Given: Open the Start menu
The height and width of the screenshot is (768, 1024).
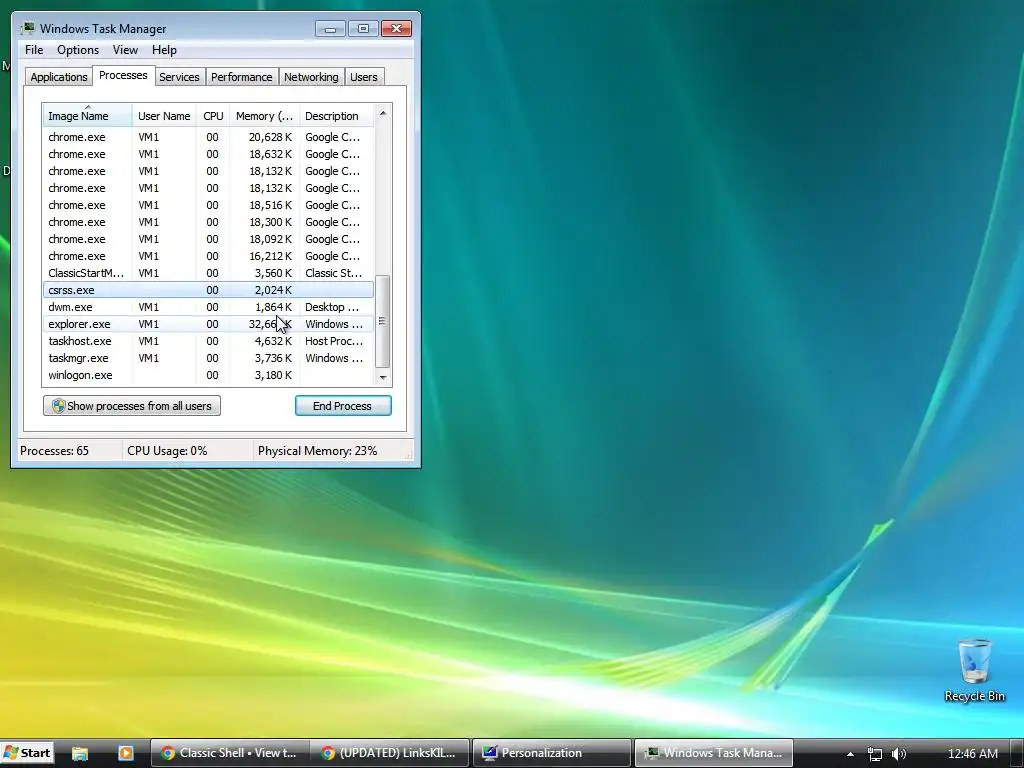Looking at the screenshot, I should click(x=27, y=753).
